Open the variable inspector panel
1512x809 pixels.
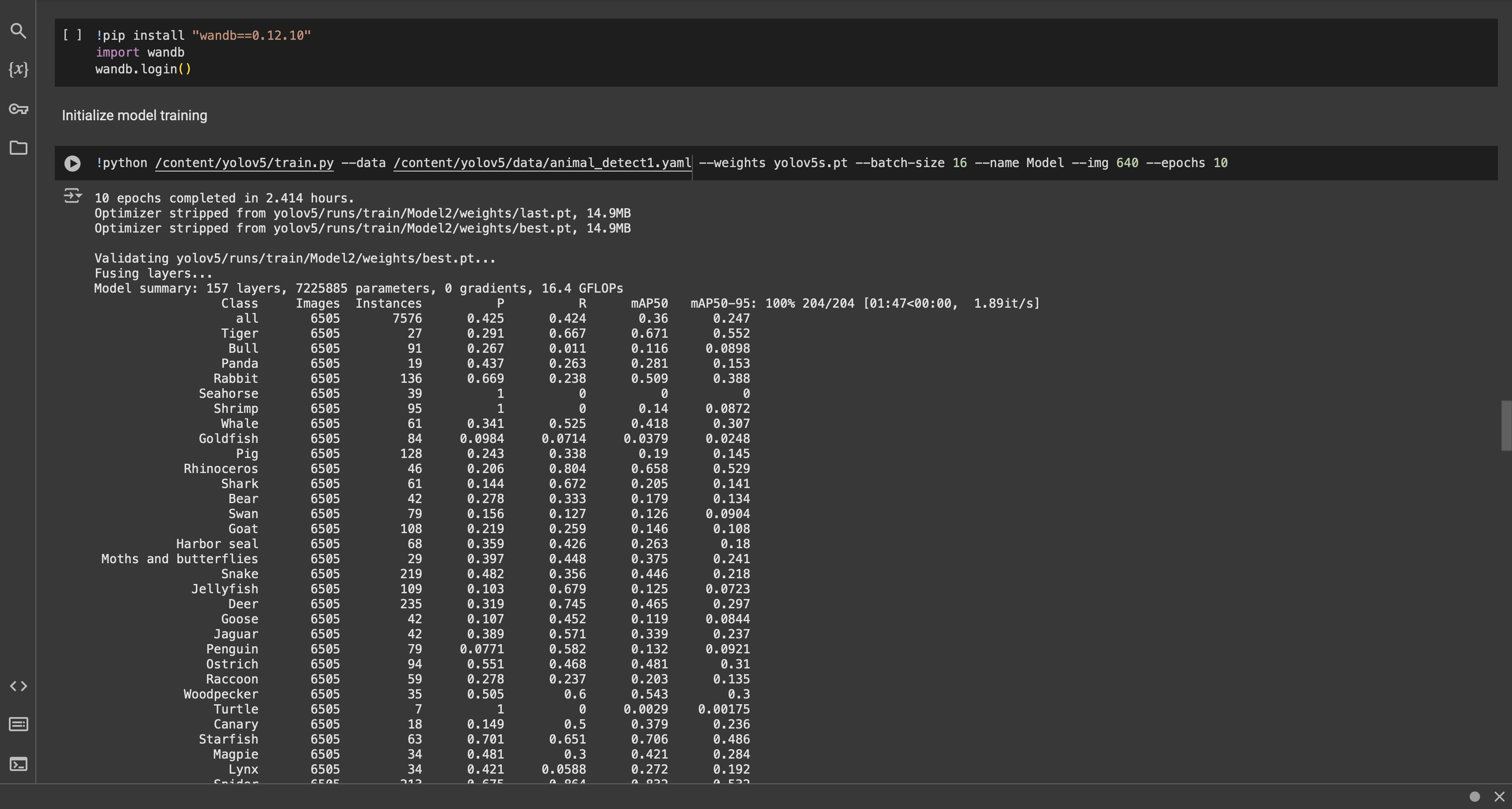coord(18,70)
